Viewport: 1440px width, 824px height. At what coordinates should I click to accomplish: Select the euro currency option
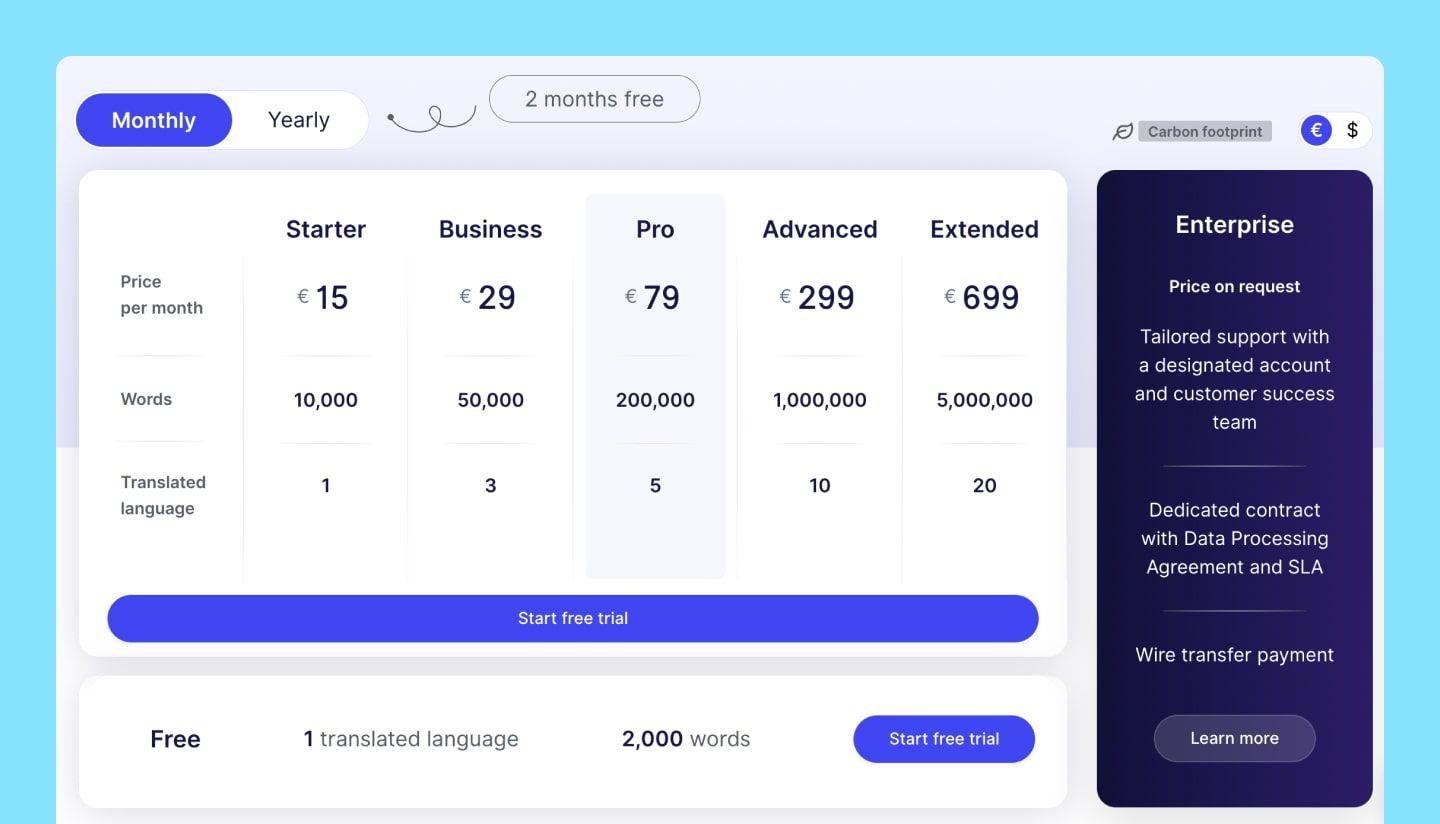[1316, 130]
